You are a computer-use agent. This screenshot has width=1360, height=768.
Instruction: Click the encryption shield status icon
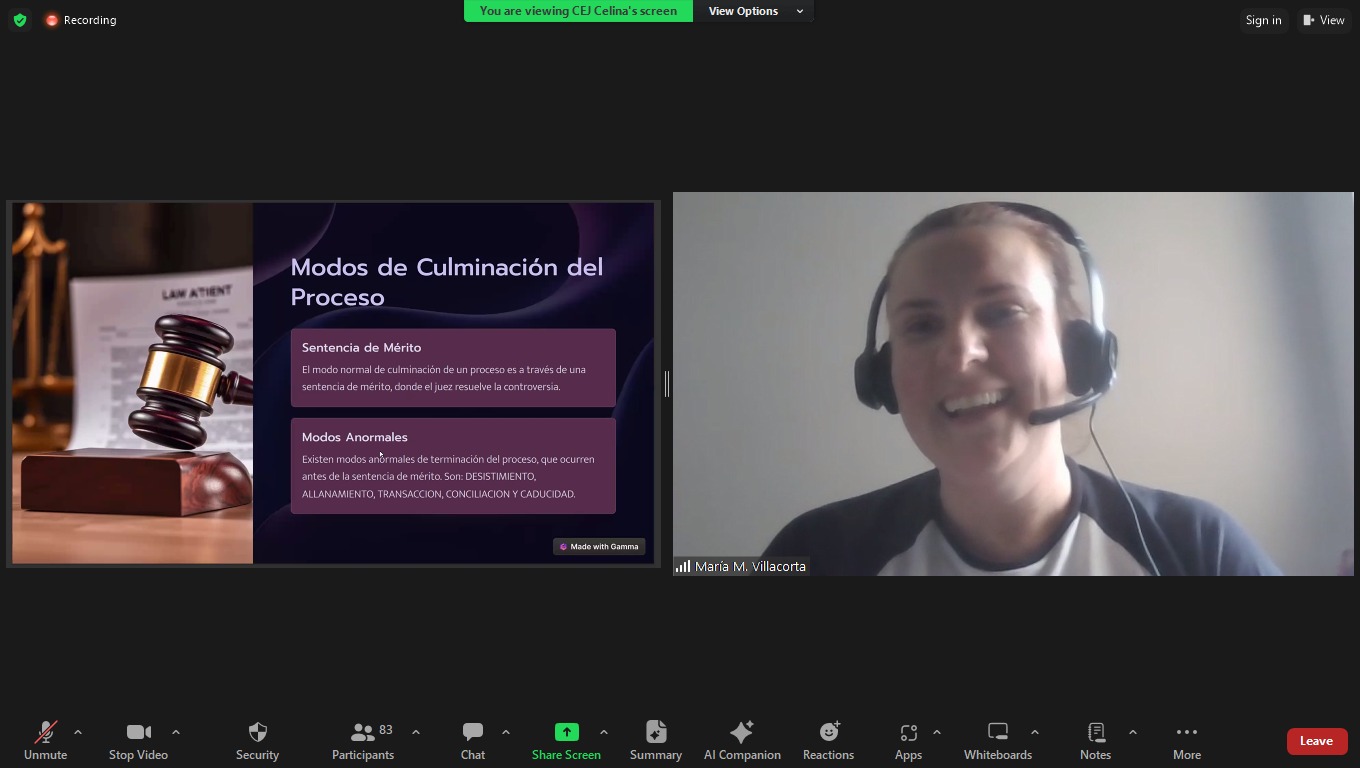point(20,20)
